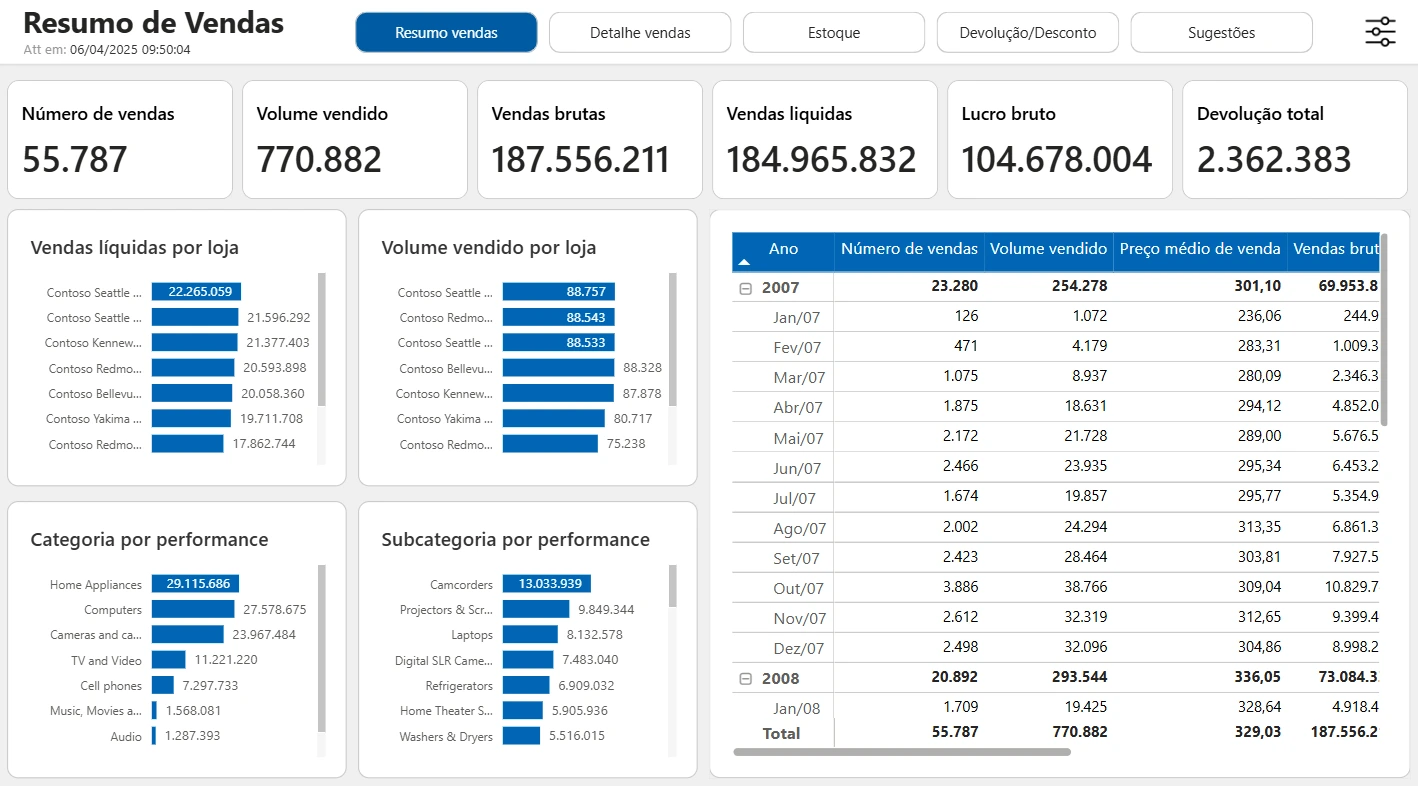Image resolution: width=1418 pixels, height=786 pixels.
Task: Click Vendas líquidas por loja chart scrollbar
Action: click(322, 339)
